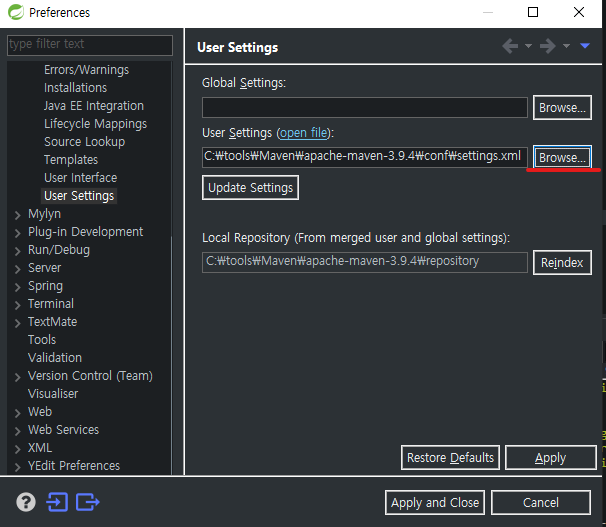Expand the Server node
Image resolution: width=606 pixels, height=527 pixels.
(17, 269)
